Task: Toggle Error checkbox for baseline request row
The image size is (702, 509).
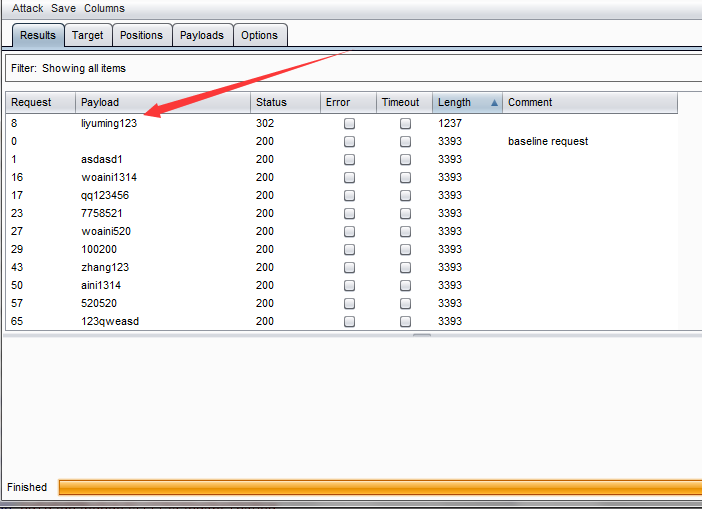Action: tap(349, 141)
